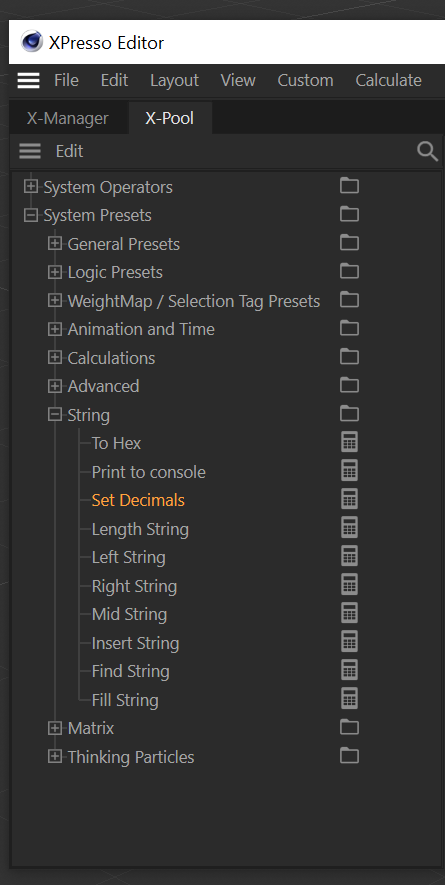Open the main hamburger menu beside File

[x=28, y=81]
